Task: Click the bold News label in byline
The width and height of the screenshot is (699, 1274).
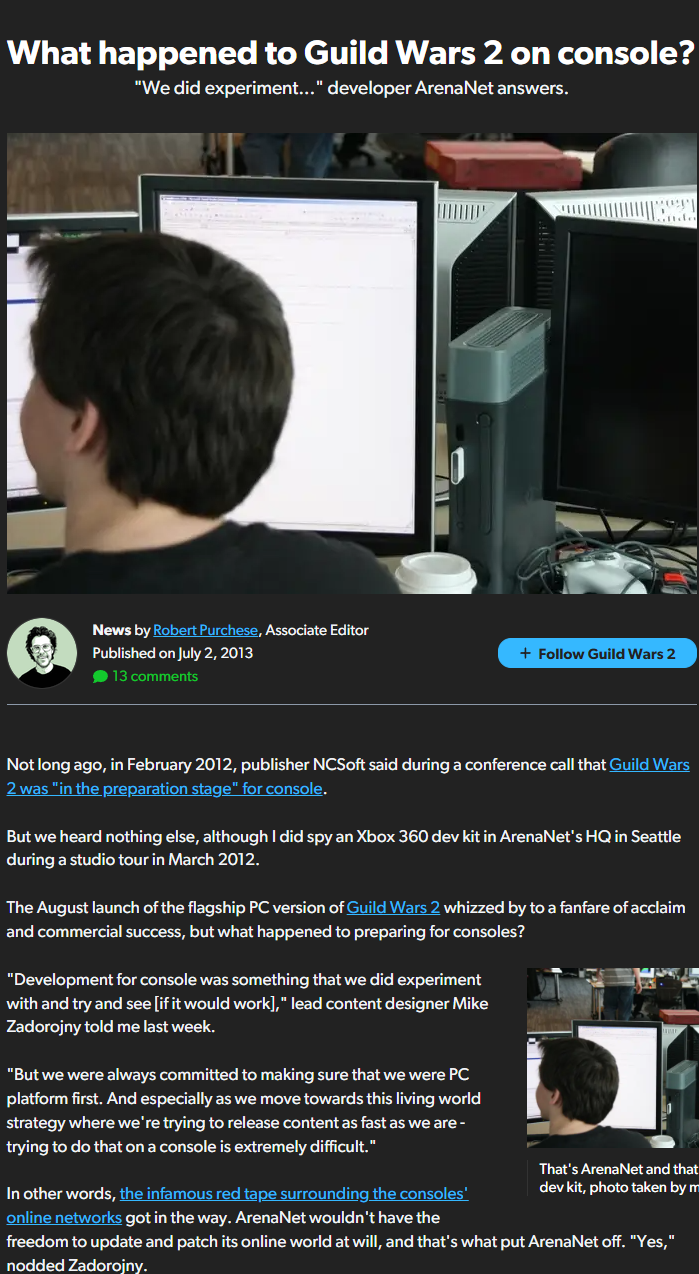Action: (112, 630)
